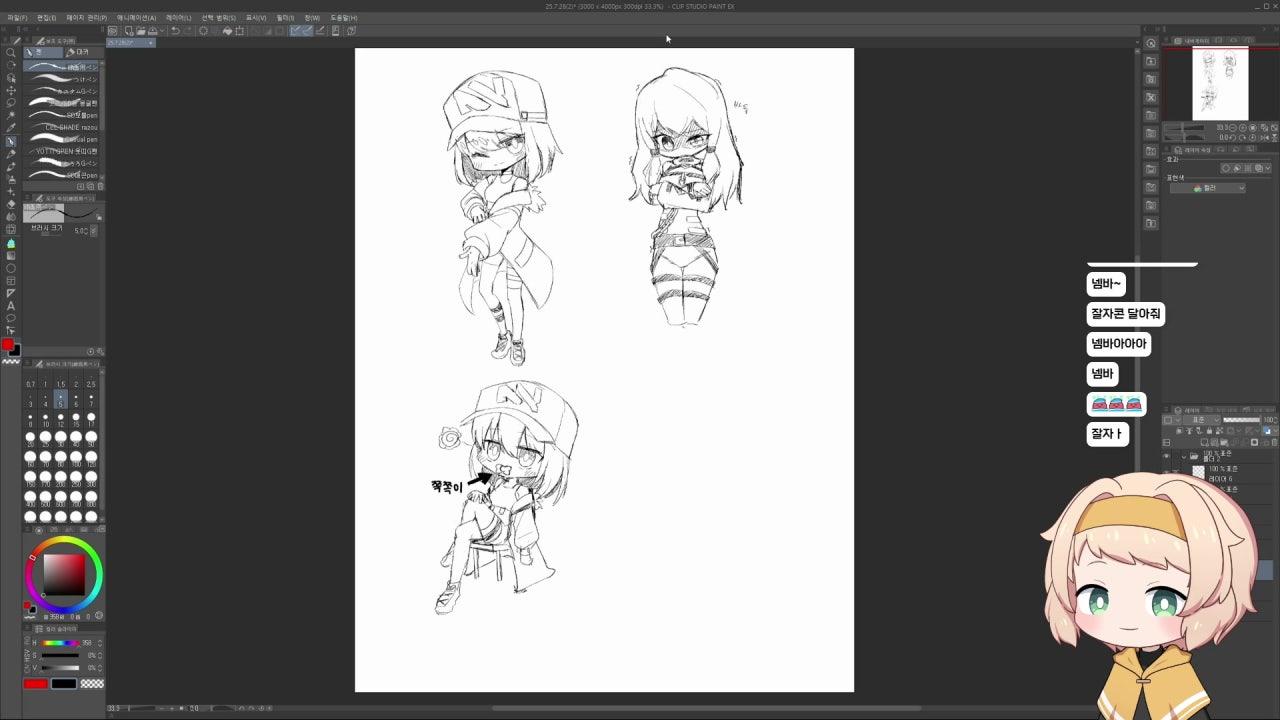Adjust the layer opacity slider

point(1241,420)
